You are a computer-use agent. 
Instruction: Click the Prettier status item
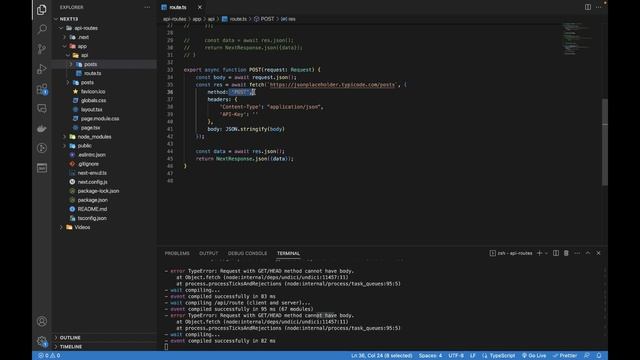click(x=565, y=356)
